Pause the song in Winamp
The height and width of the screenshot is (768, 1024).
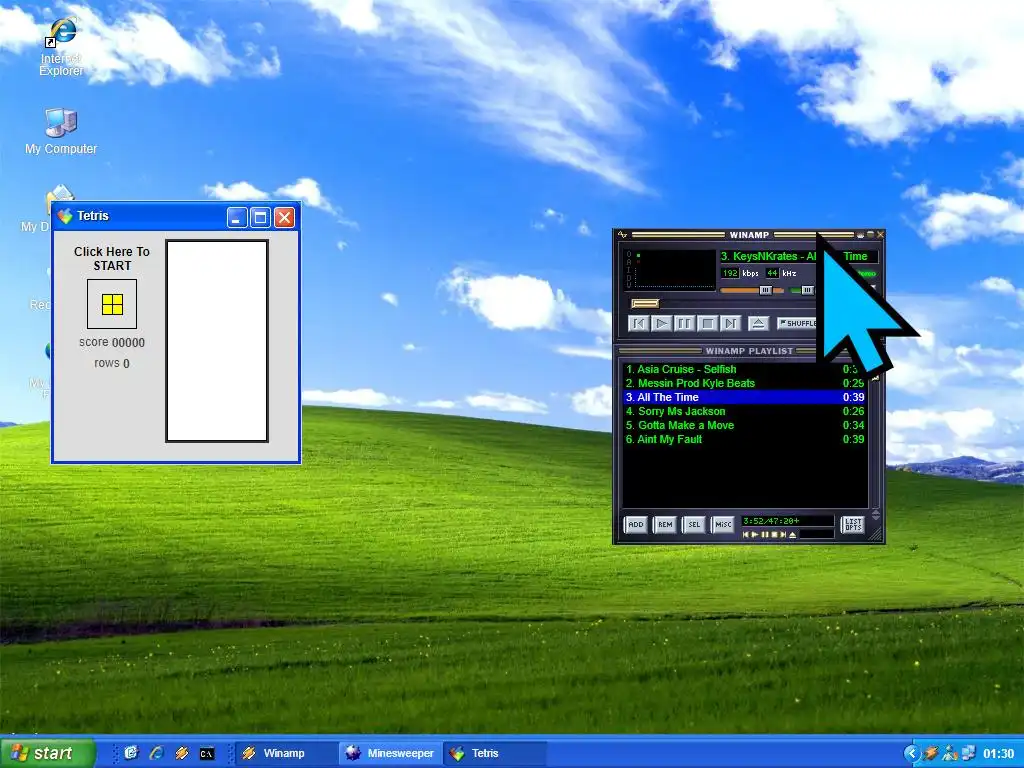tap(684, 323)
